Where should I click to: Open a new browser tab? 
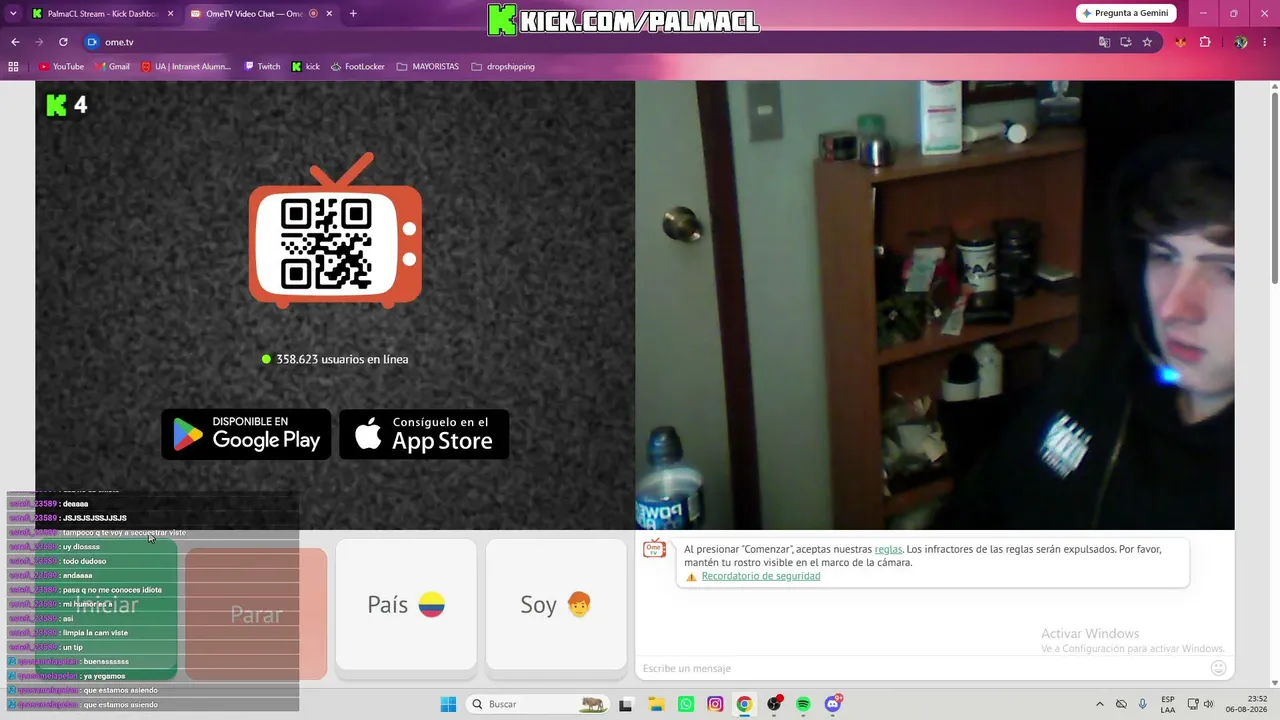pos(353,14)
